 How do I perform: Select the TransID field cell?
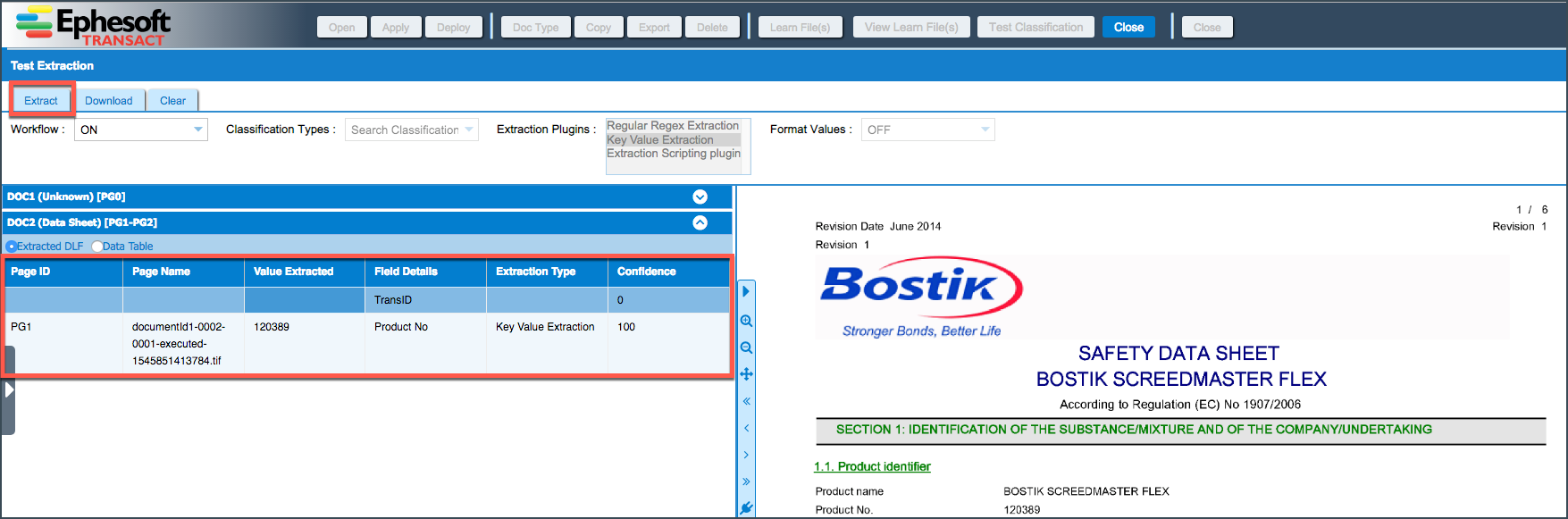pyautogui.click(x=425, y=300)
